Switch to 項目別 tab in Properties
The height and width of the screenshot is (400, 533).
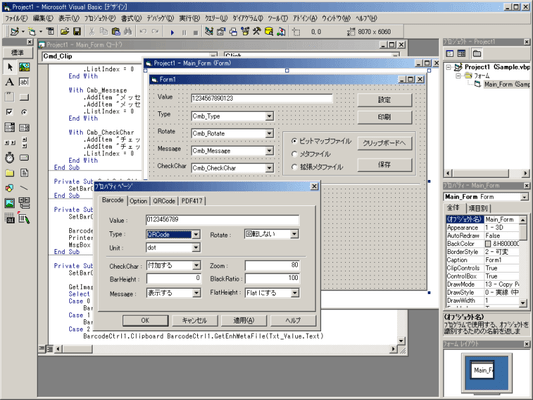click(x=478, y=208)
